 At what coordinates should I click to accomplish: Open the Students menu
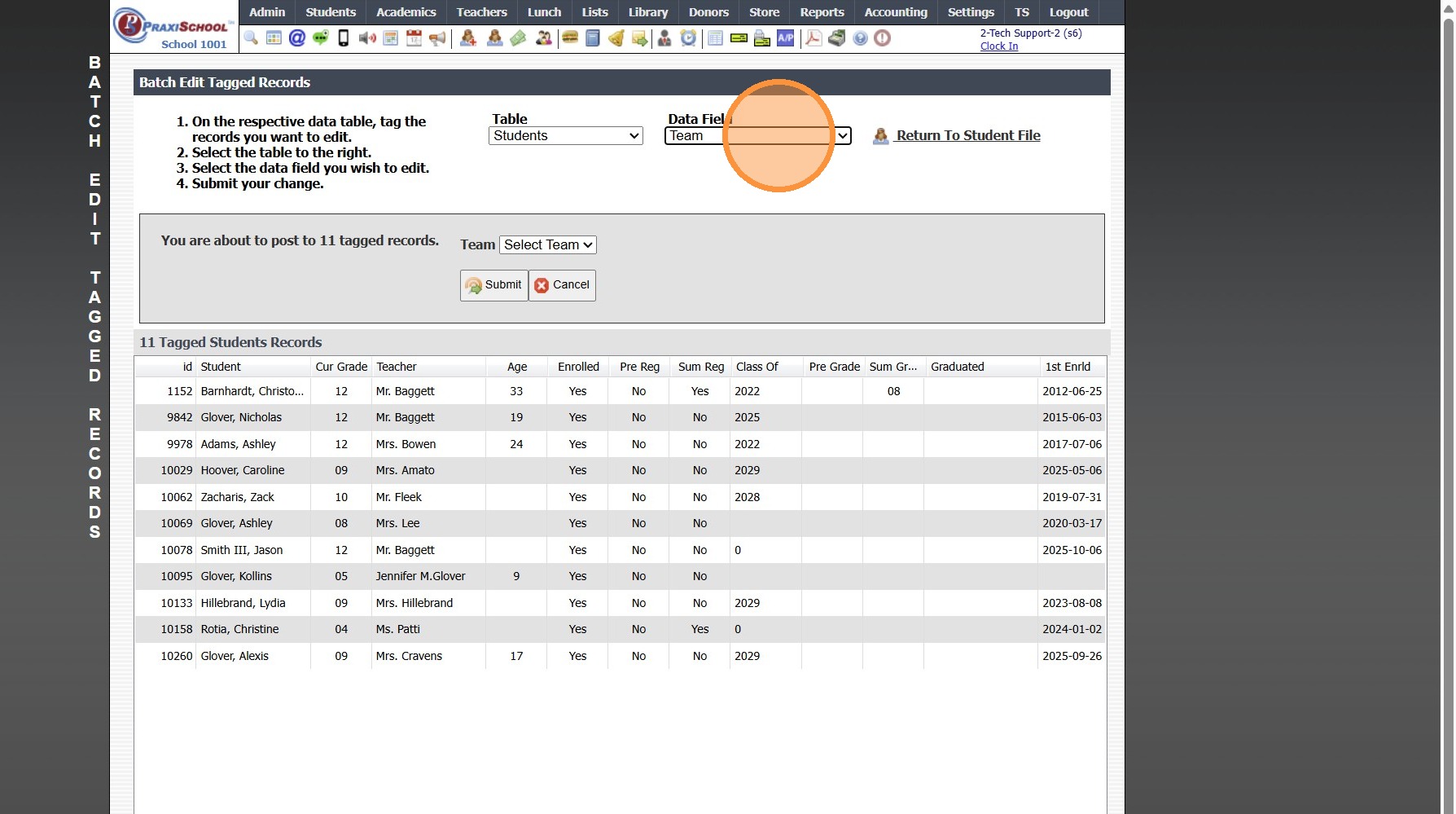[x=331, y=12]
